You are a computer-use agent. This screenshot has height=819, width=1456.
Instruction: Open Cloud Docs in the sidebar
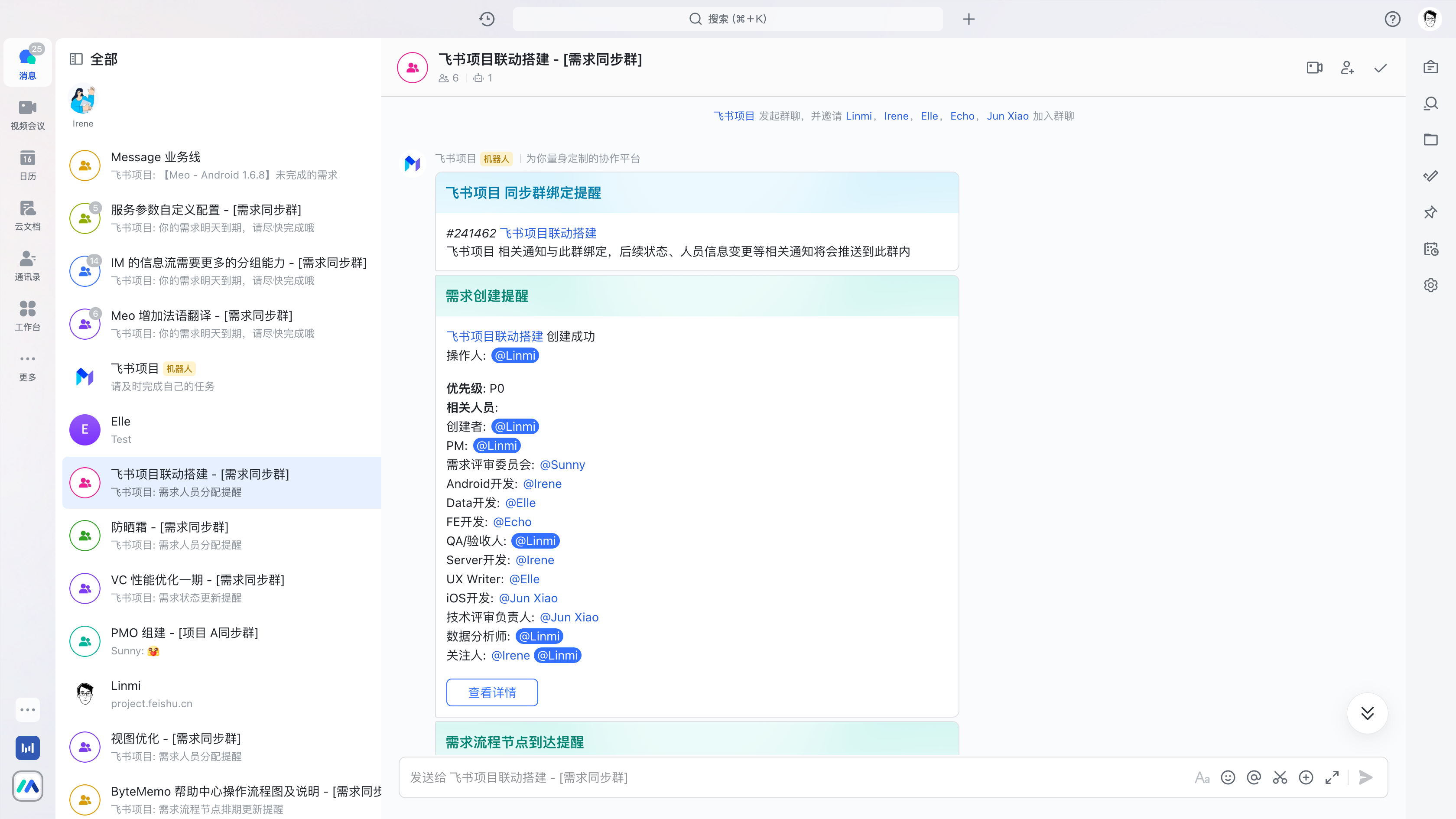pyautogui.click(x=27, y=215)
